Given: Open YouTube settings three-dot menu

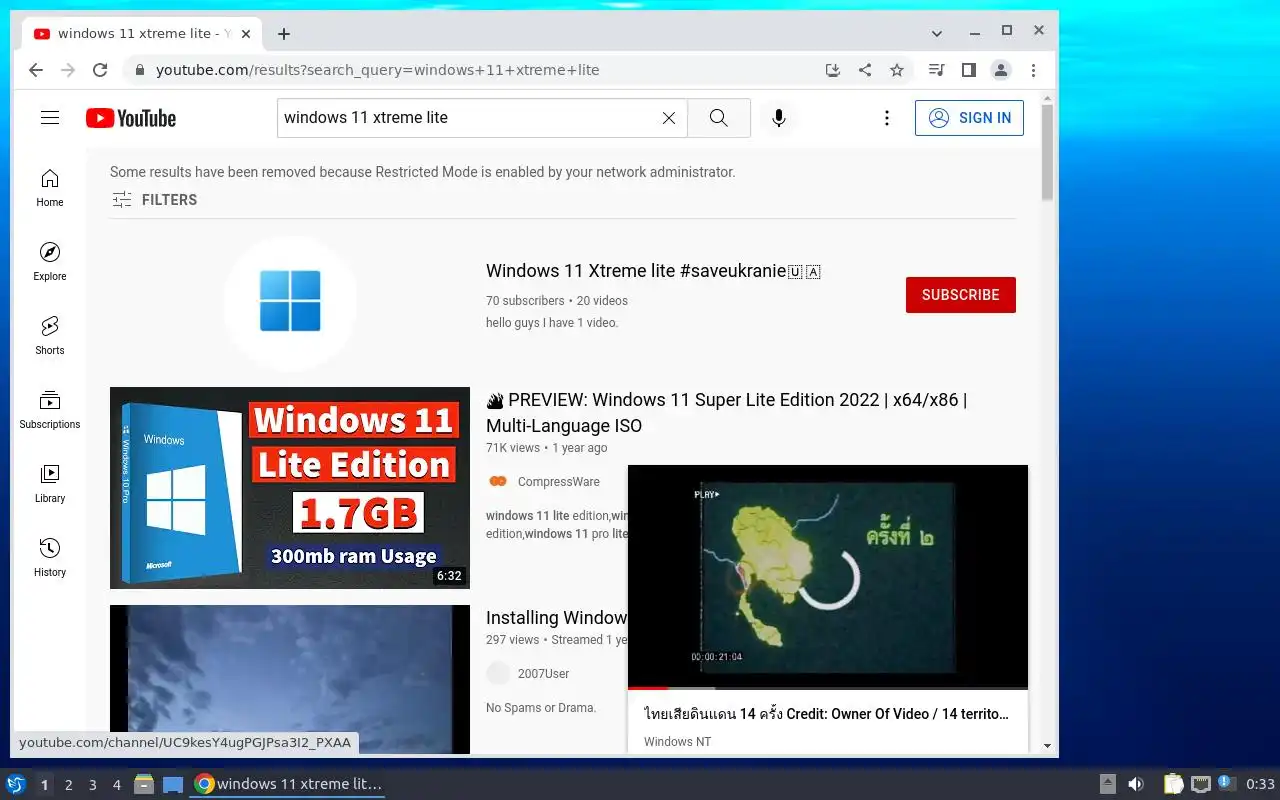Looking at the screenshot, I should [x=886, y=118].
